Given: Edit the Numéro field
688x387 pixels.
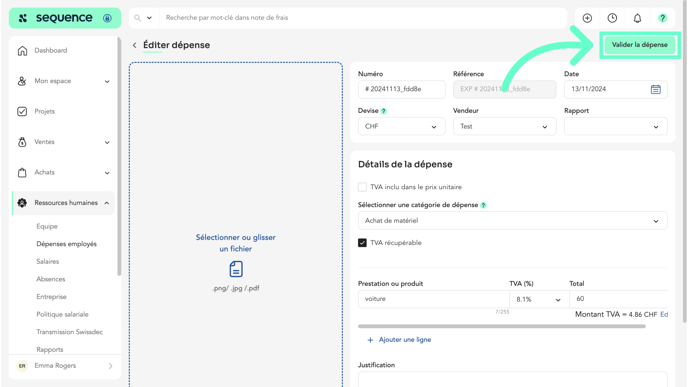Looking at the screenshot, I should (401, 89).
